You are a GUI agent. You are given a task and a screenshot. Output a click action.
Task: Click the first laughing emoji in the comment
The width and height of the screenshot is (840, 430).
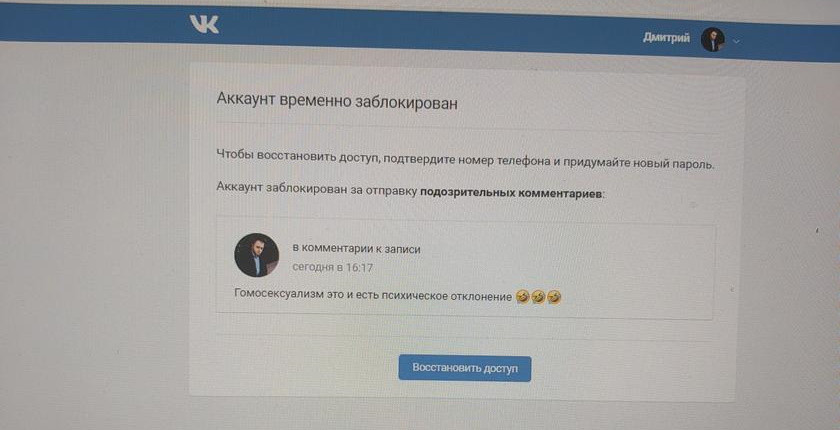pyautogui.click(x=523, y=296)
